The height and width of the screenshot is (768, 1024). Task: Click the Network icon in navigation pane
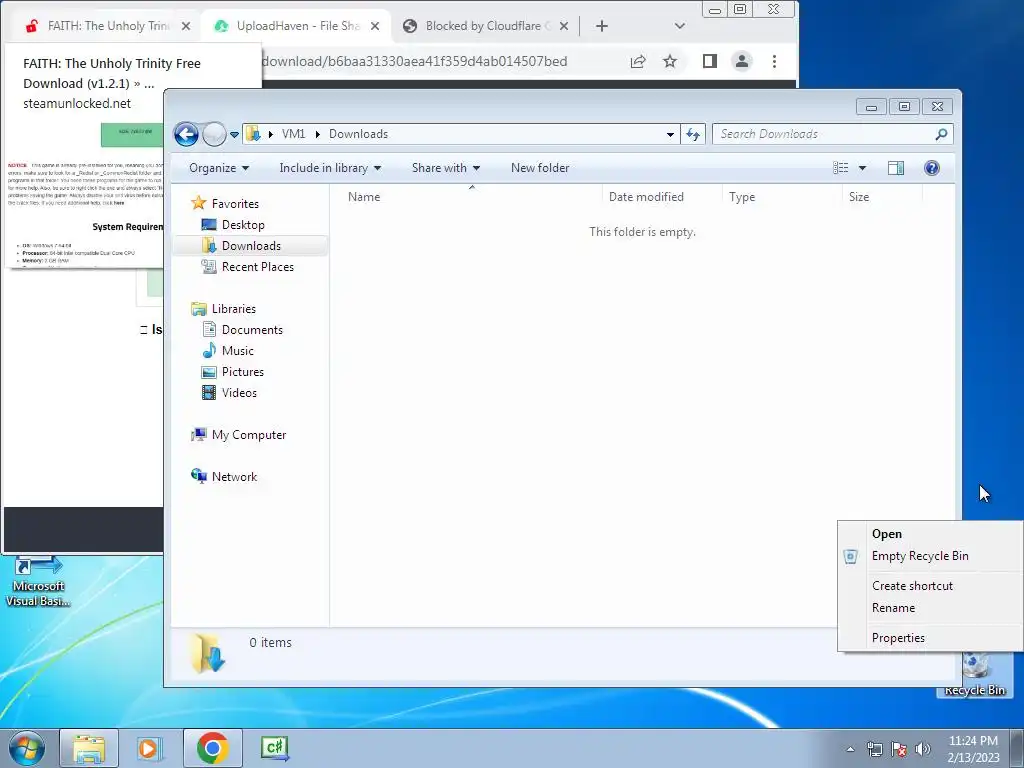pyautogui.click(x=199, y=476)
